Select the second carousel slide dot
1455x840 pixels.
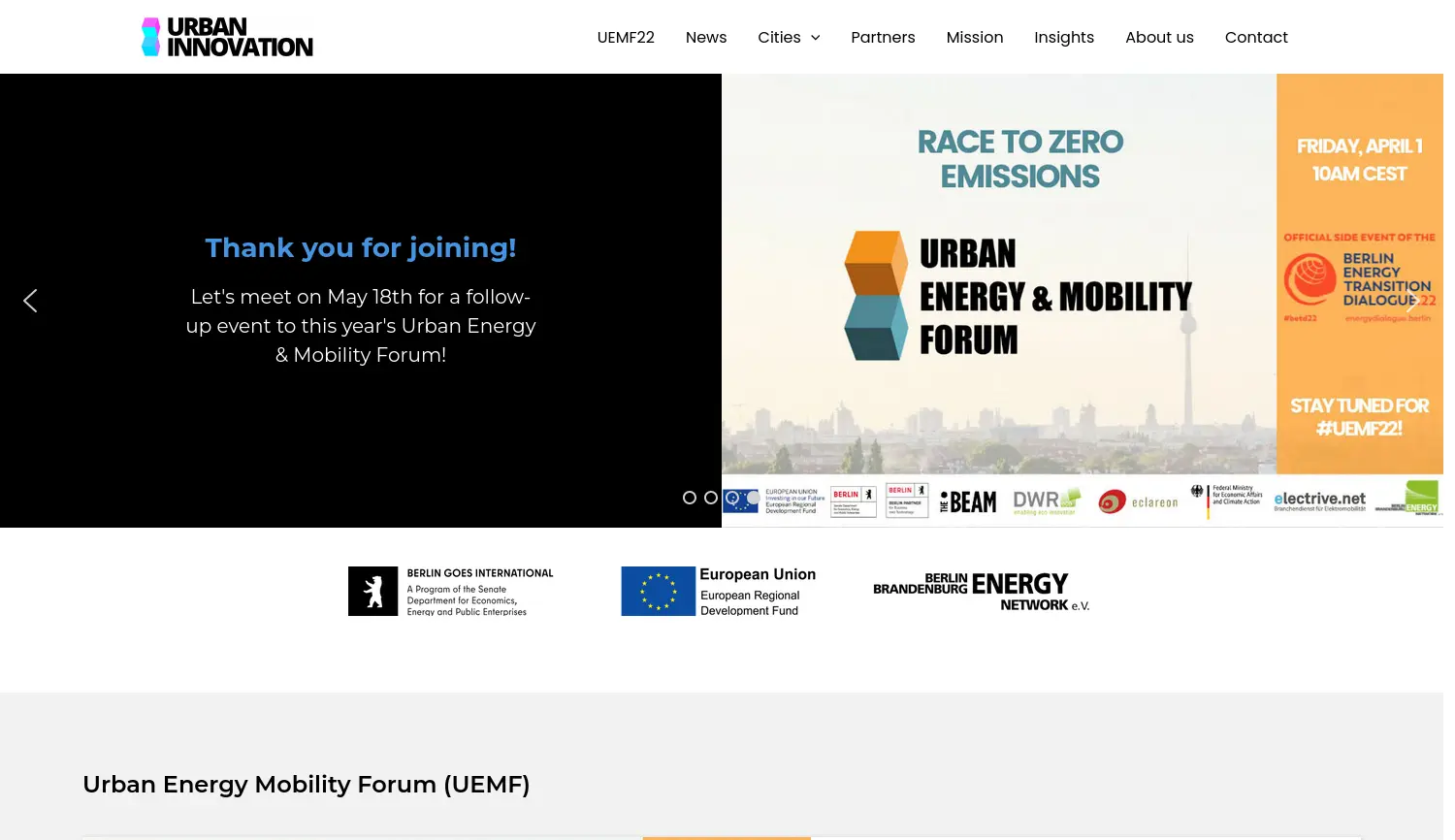coord(711,498)
